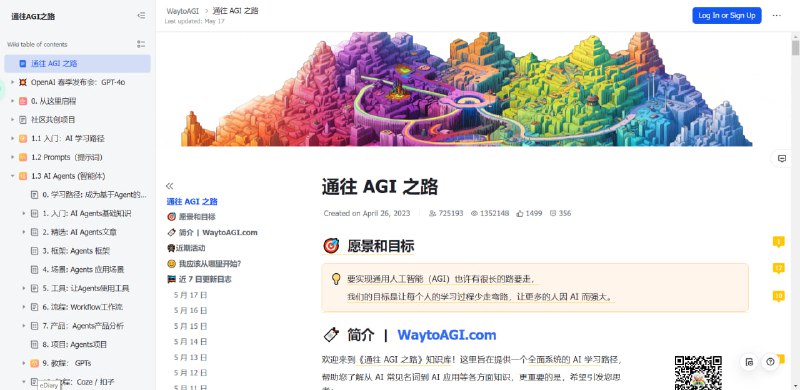800x390 pixels.
Task: Jump to 5 月 16 日 outline entry
Action: (x=190, y=310)
